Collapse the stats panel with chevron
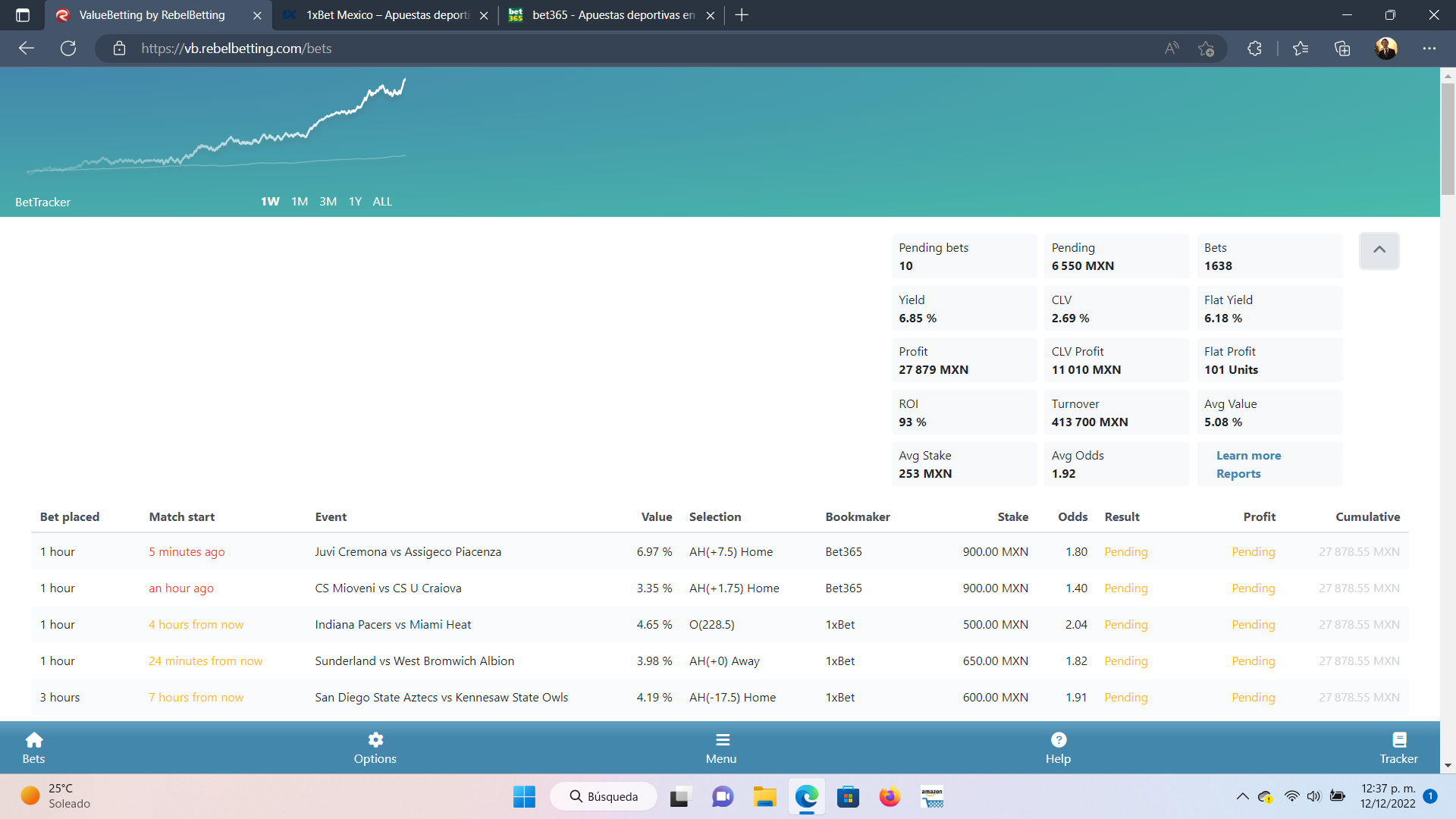The width and height of the screenshot is (1456, 819). 1379,250
